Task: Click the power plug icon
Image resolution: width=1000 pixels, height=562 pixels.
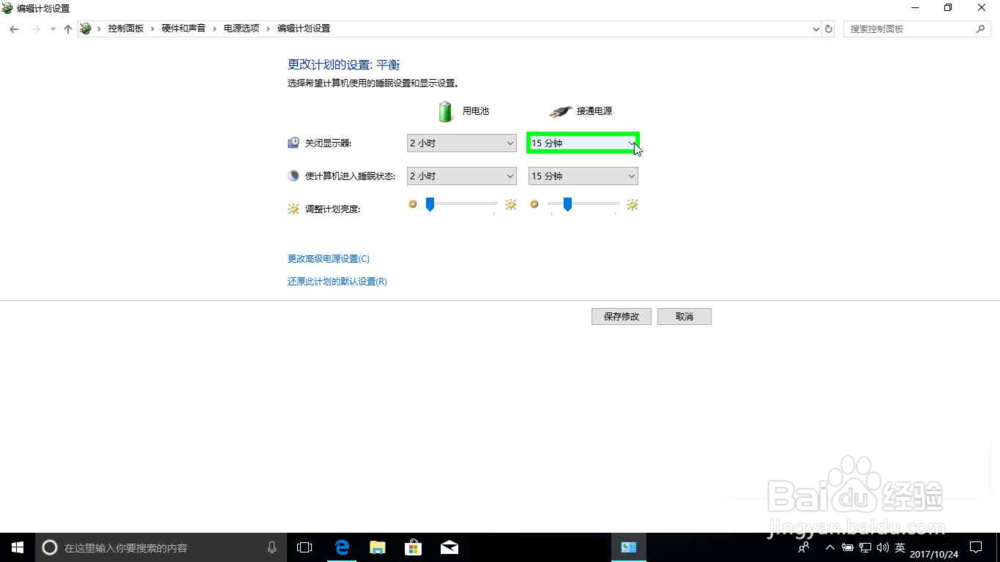Action: coord(561,112)
